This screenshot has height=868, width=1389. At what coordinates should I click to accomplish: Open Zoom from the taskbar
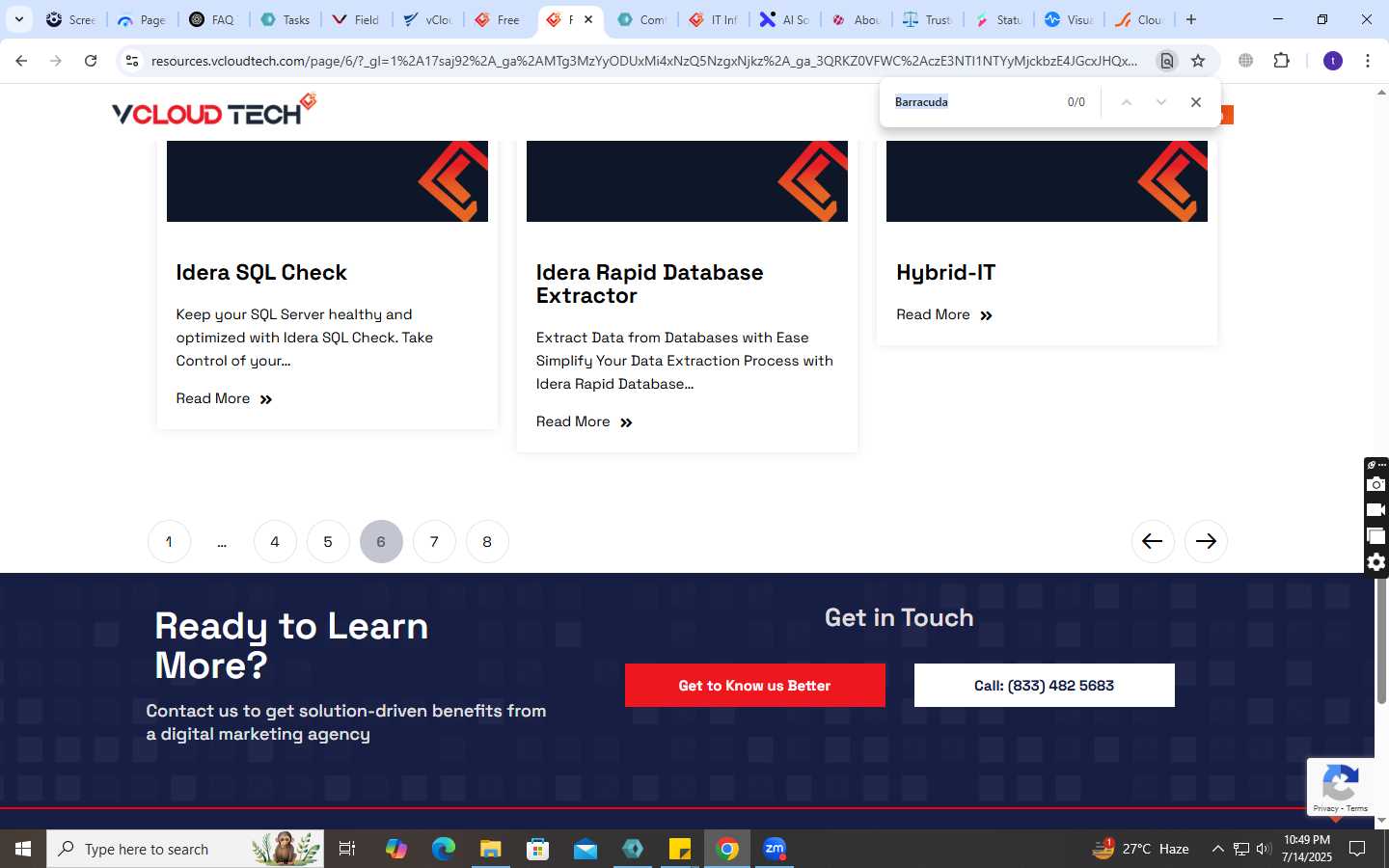(x=775, y=849)
